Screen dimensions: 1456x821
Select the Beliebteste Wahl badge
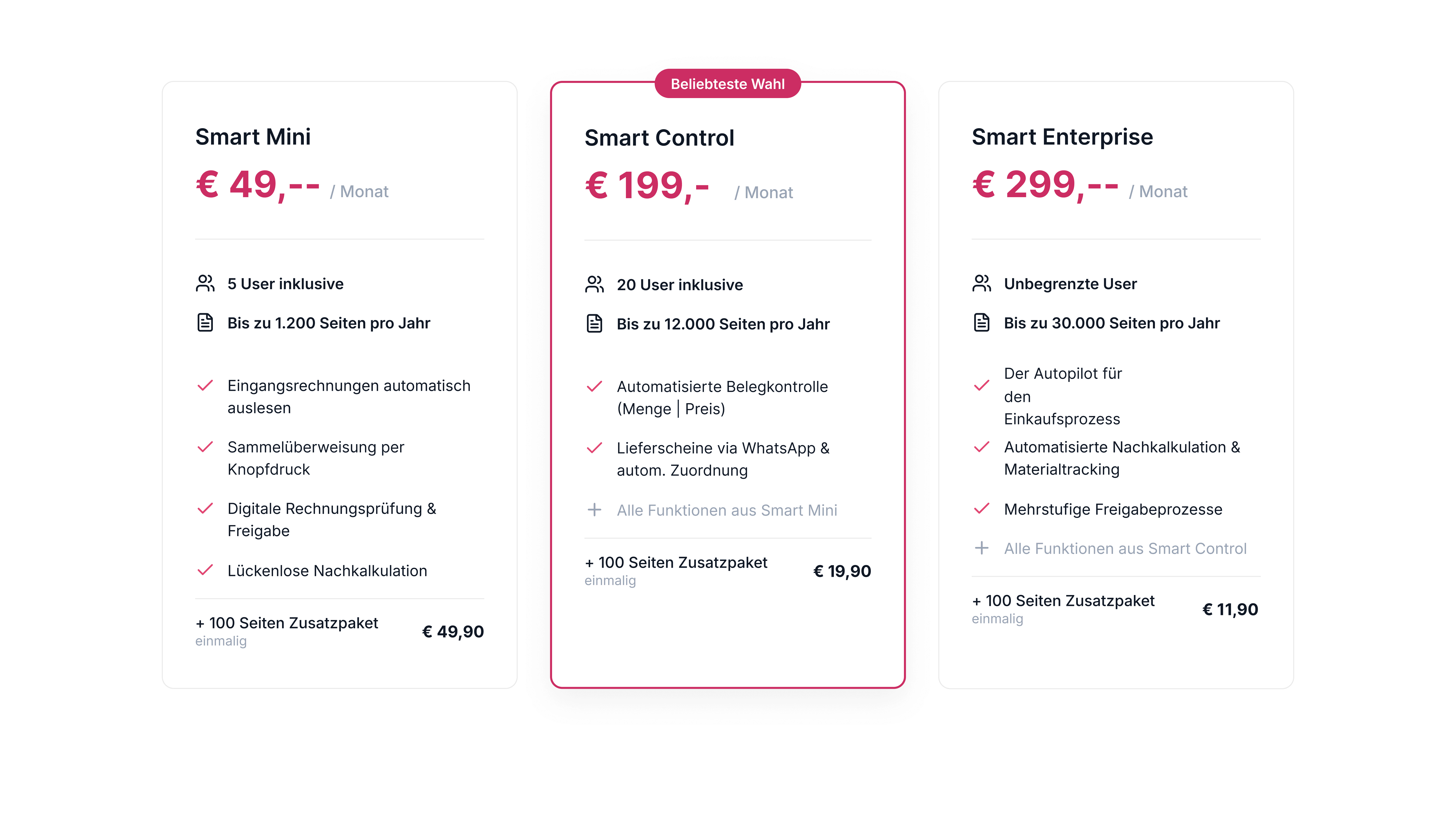(x=727, y=84)
